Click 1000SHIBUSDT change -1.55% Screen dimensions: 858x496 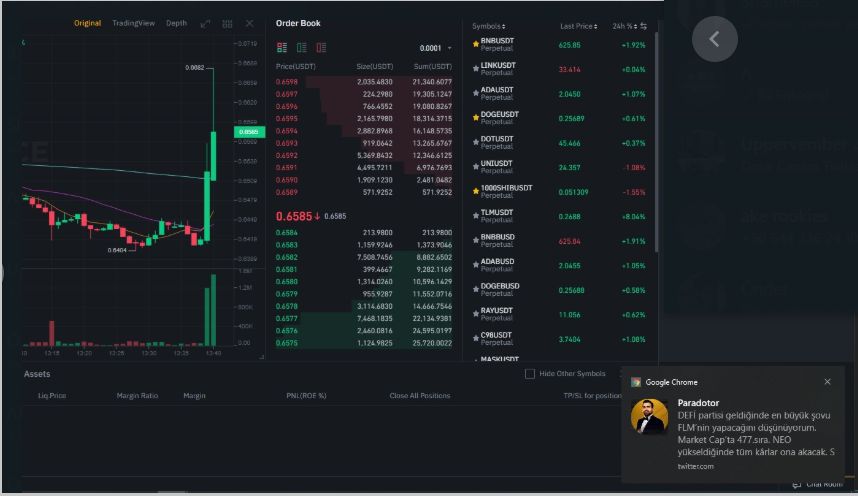point(634,192)
